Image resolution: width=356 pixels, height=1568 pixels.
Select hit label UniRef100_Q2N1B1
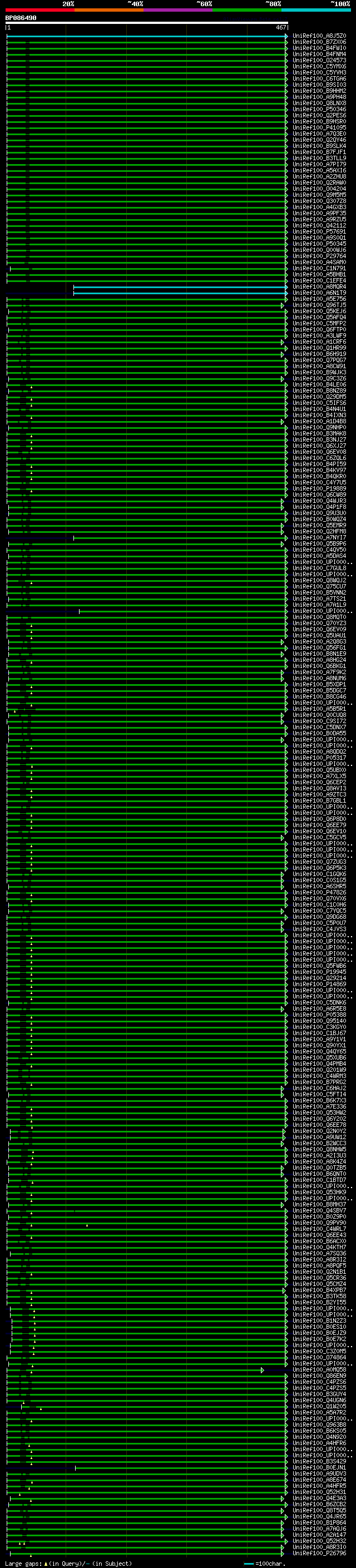319,1272
